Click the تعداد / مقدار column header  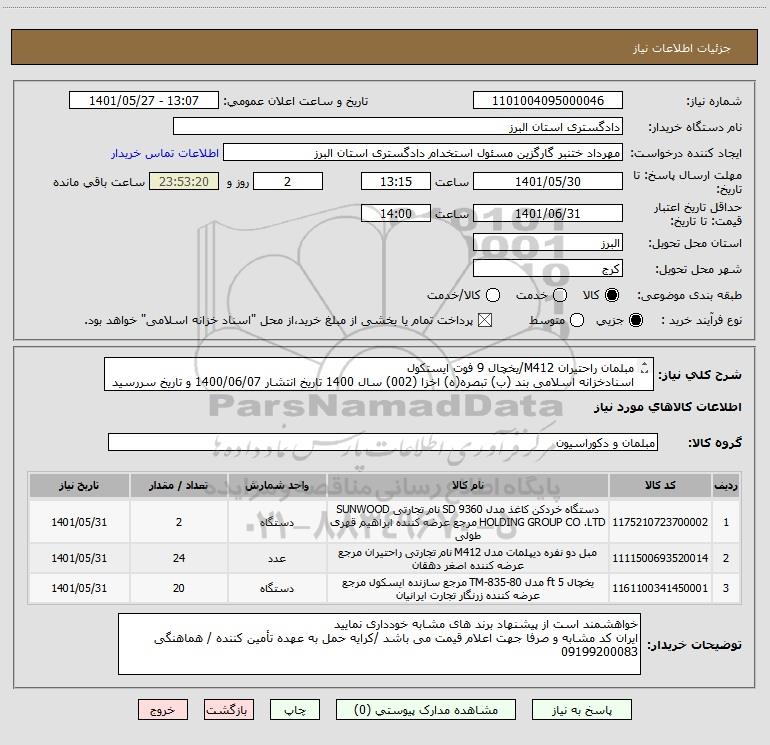point(179,486)
